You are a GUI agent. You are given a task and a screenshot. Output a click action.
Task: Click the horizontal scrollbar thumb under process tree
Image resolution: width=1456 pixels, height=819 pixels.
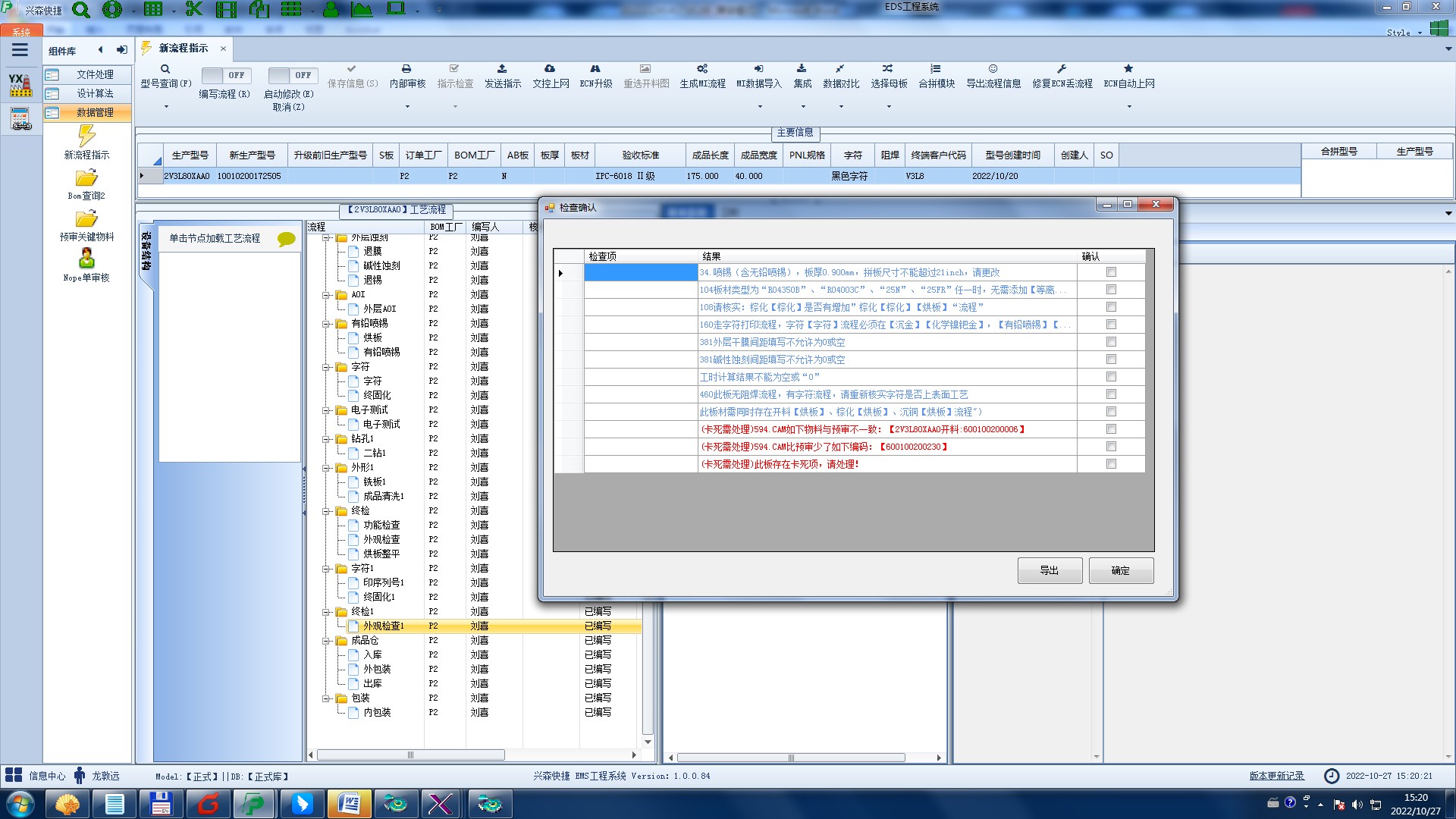411,755
